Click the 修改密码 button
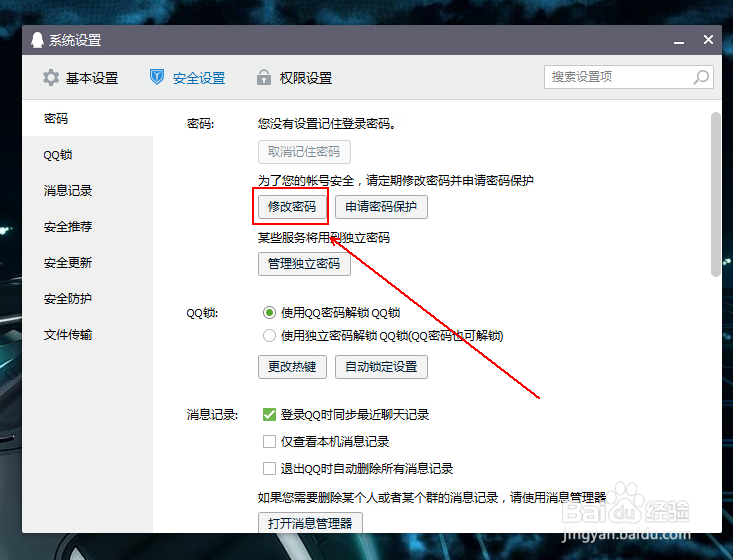This screenshot has width=733, height=560. (x=292, y=207)
